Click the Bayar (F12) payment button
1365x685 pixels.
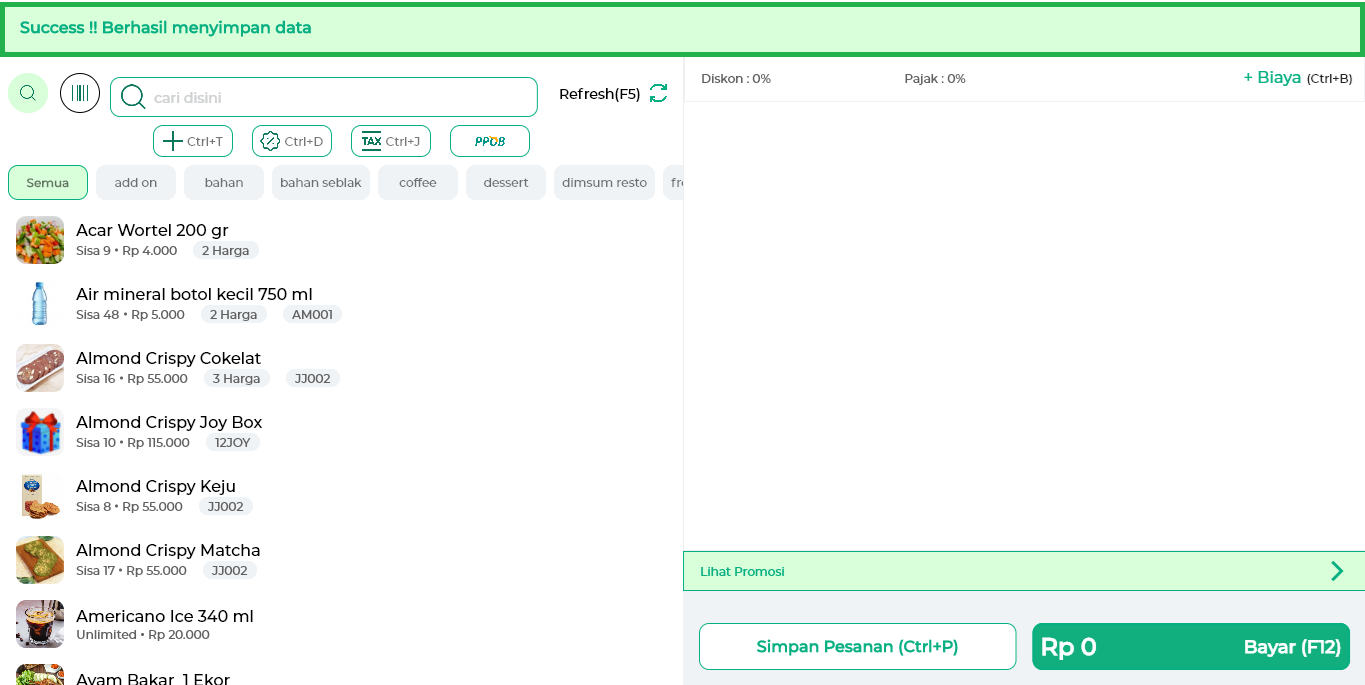(1191, 646)
